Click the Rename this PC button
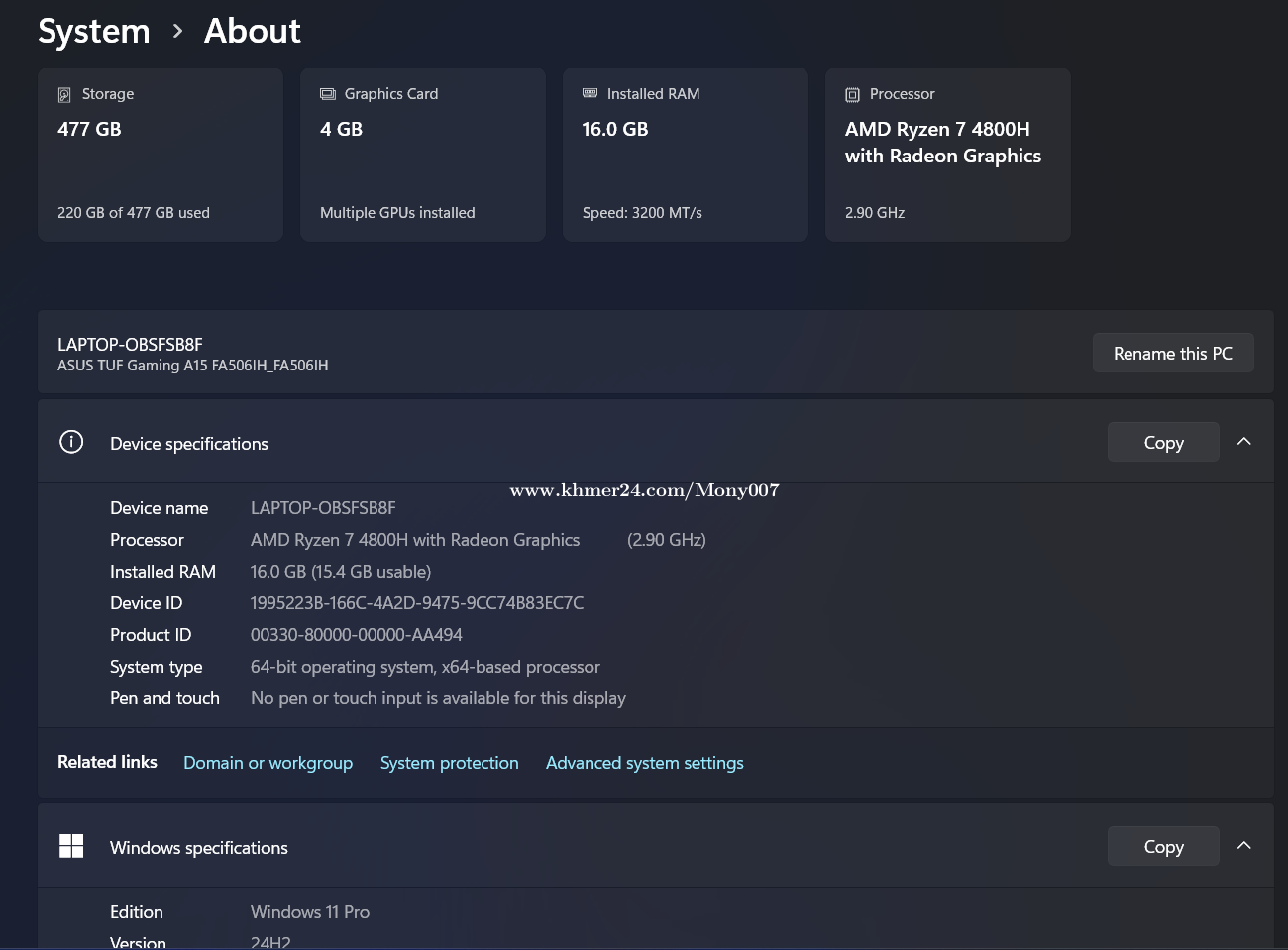 coord(1172,354)
